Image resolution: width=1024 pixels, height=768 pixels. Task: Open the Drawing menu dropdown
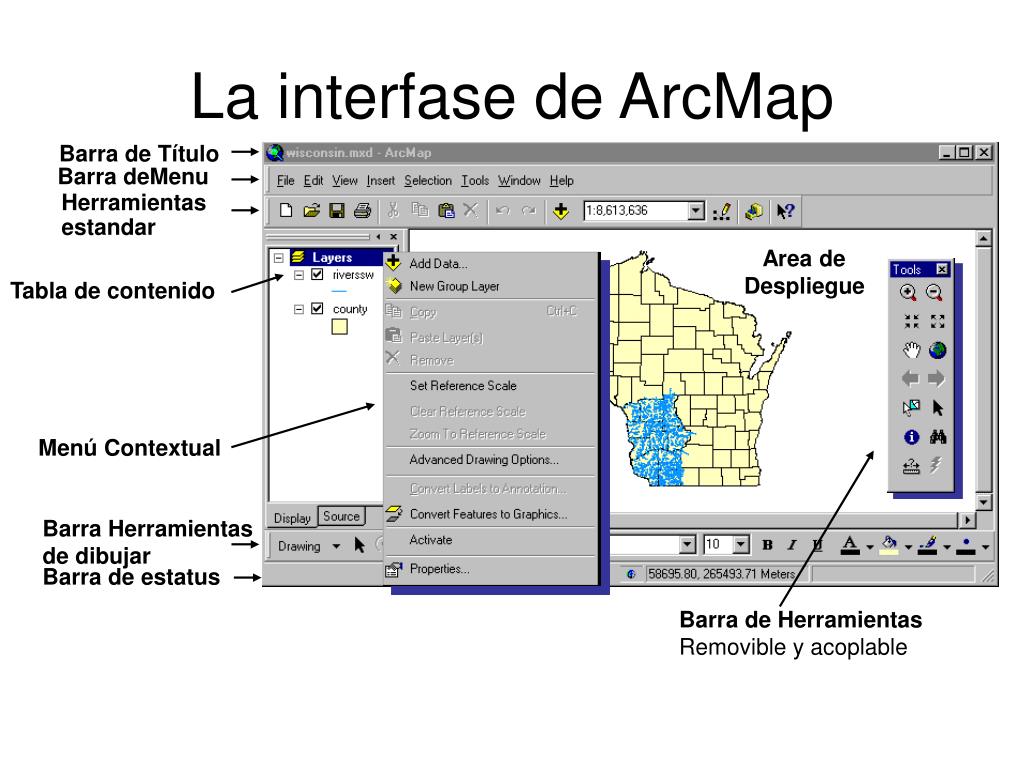click(x=336, y=546)
